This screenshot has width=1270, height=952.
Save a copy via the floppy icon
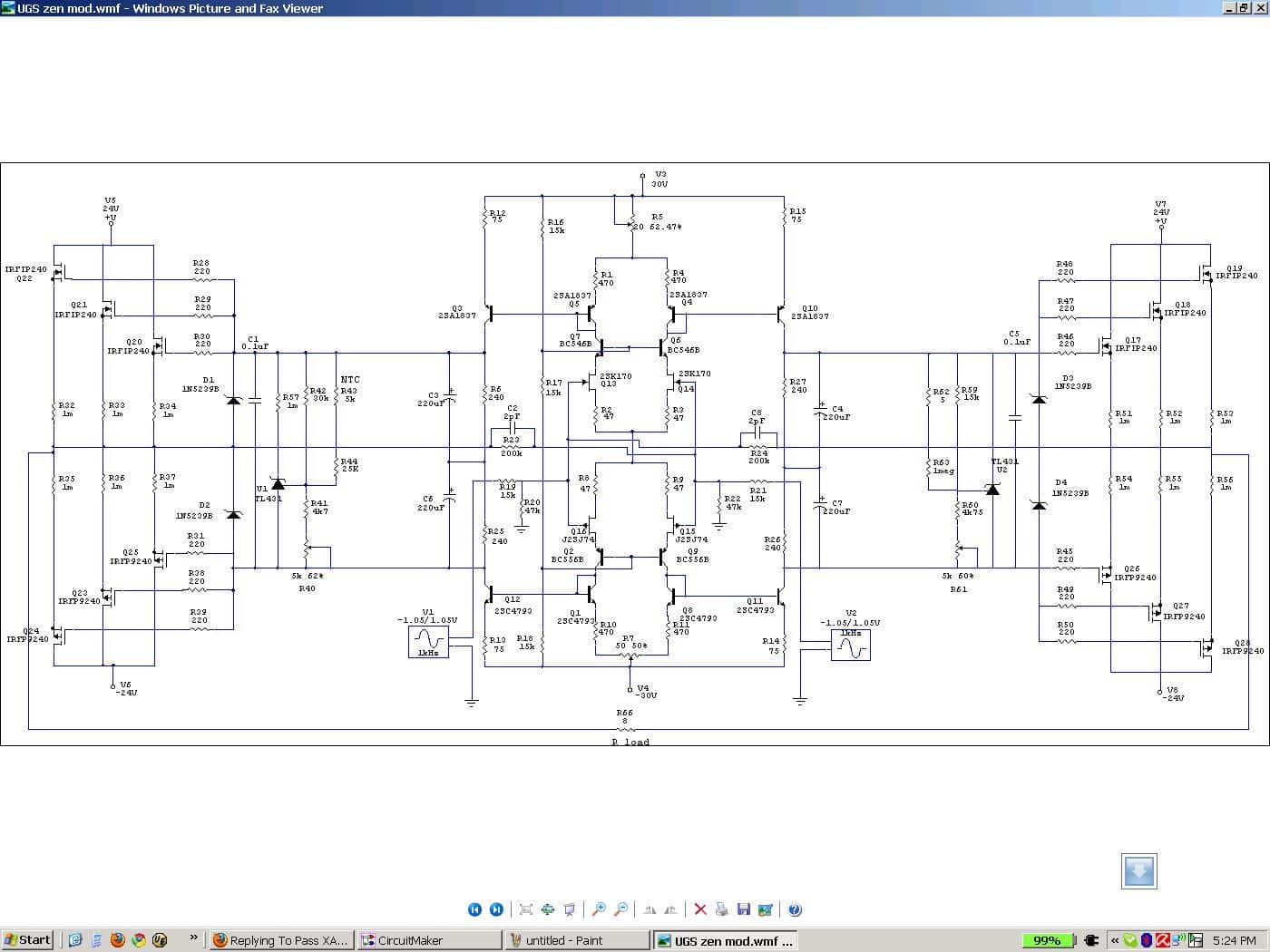(x=744, y=909)
